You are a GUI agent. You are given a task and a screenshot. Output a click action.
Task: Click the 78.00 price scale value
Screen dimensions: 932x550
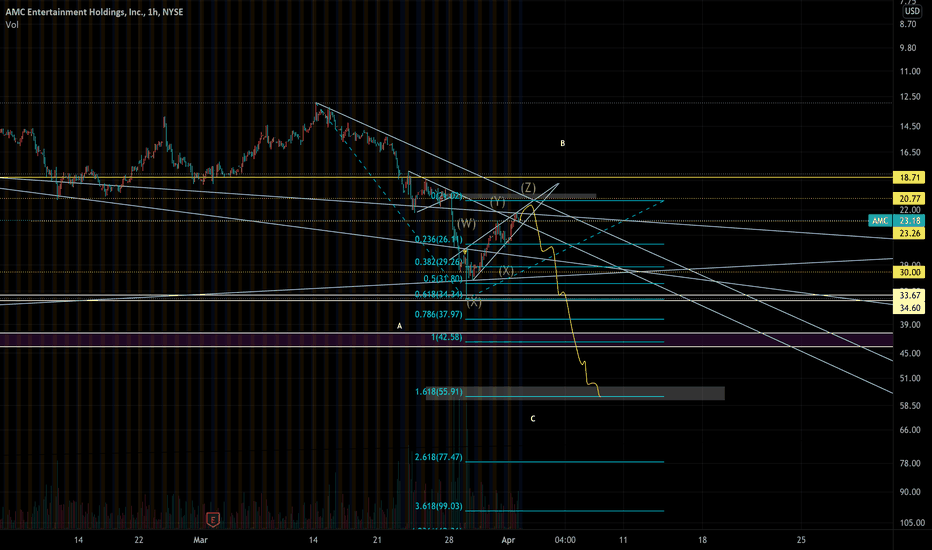tap(910, 463)
